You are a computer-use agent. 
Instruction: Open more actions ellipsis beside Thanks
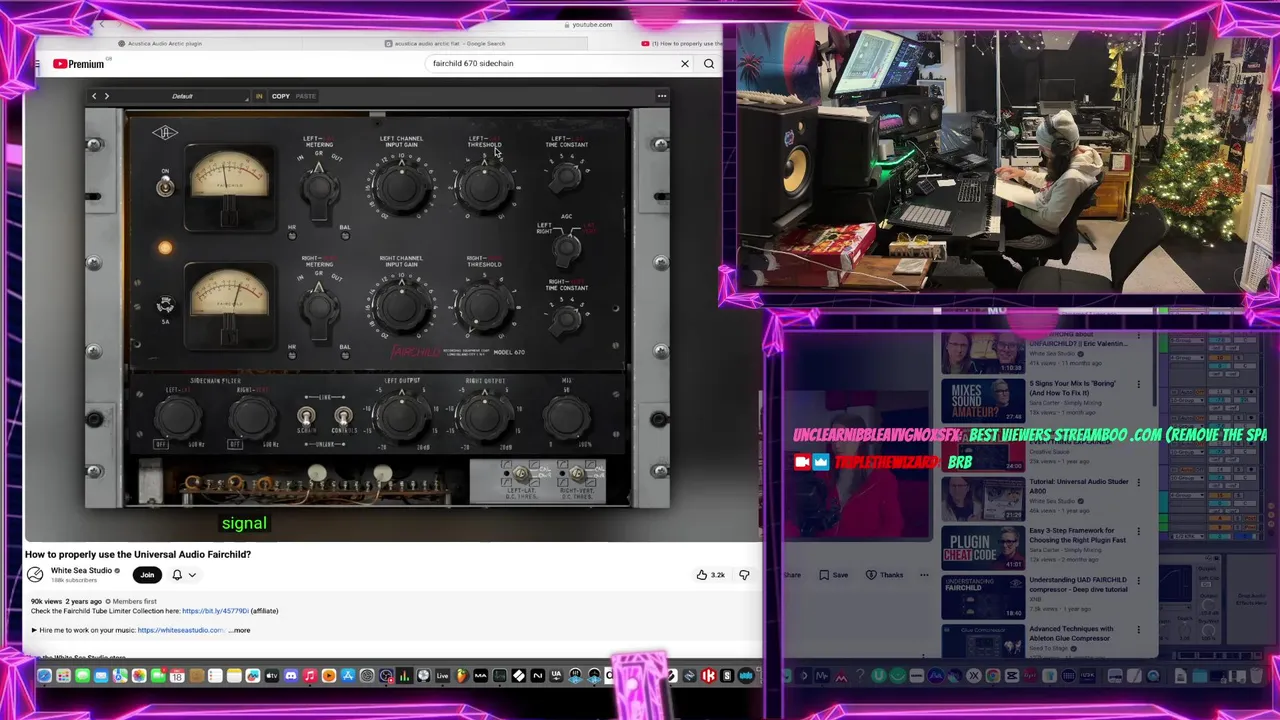click(924, 575)
